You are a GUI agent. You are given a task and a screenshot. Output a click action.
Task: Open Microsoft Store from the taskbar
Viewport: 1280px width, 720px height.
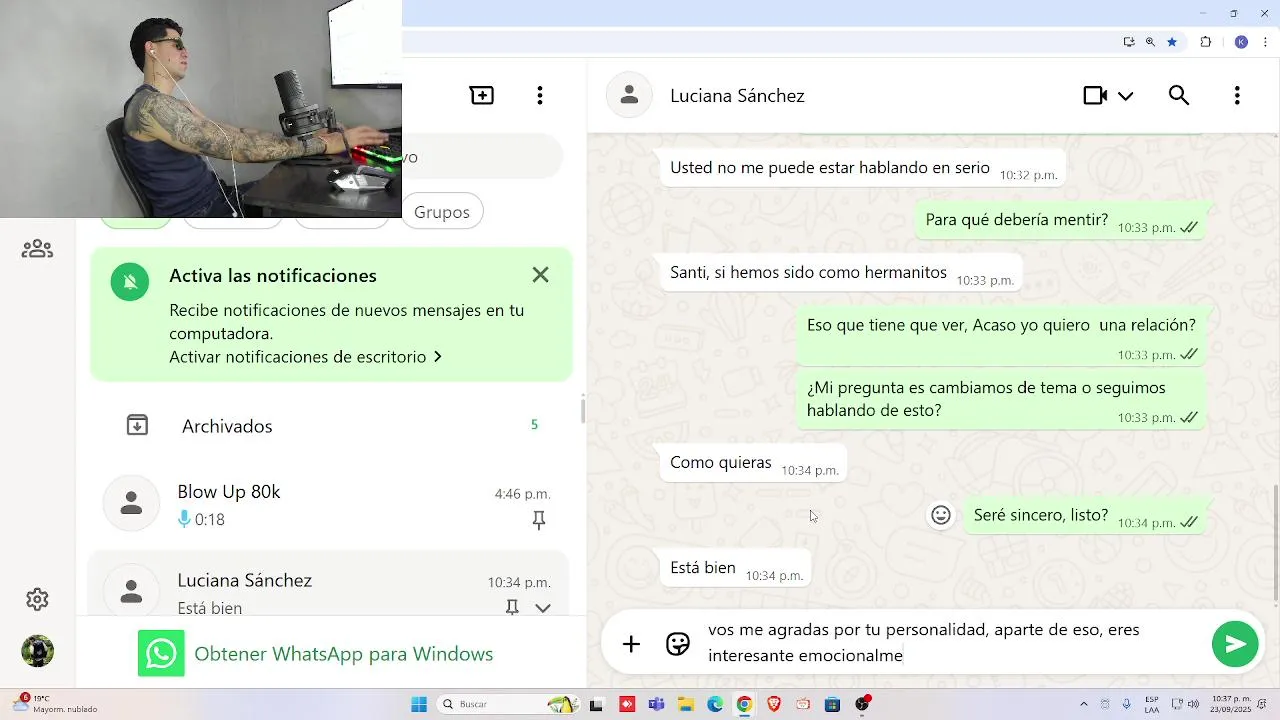coord(832,704)
